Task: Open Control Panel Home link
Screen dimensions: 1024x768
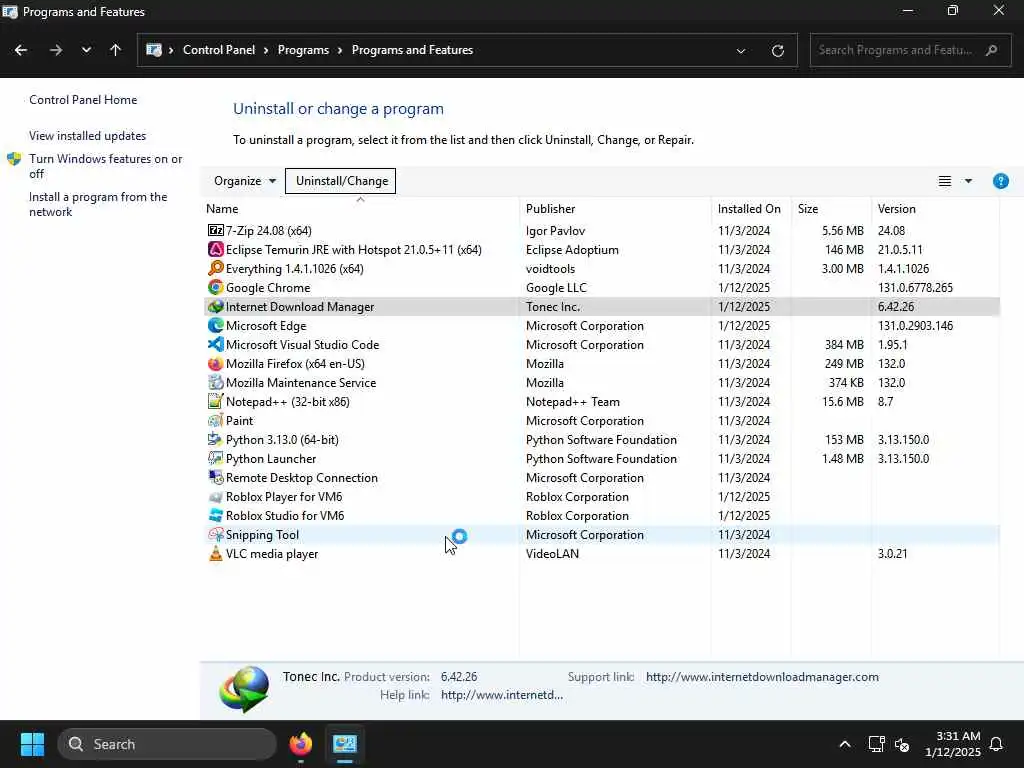Action: click(83, 100)
